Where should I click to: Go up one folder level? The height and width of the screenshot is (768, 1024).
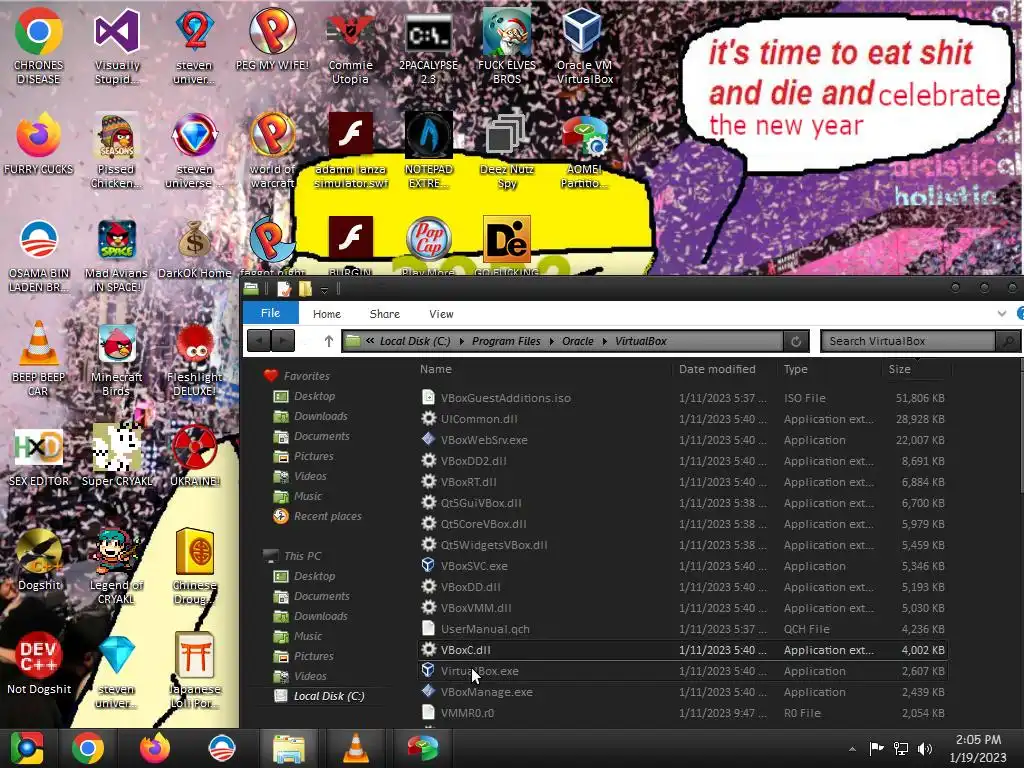click(328, 341)
